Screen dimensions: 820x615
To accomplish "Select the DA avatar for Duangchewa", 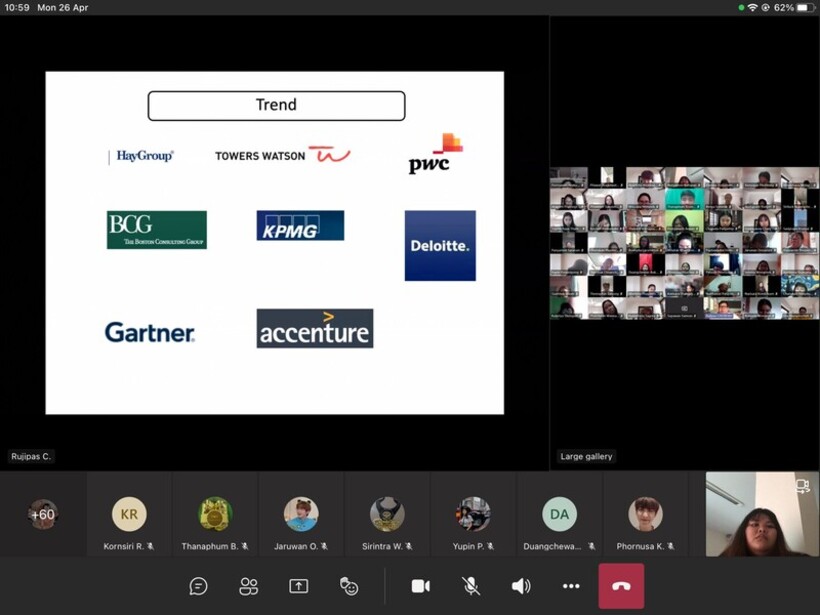I will [x=560, y=514].
